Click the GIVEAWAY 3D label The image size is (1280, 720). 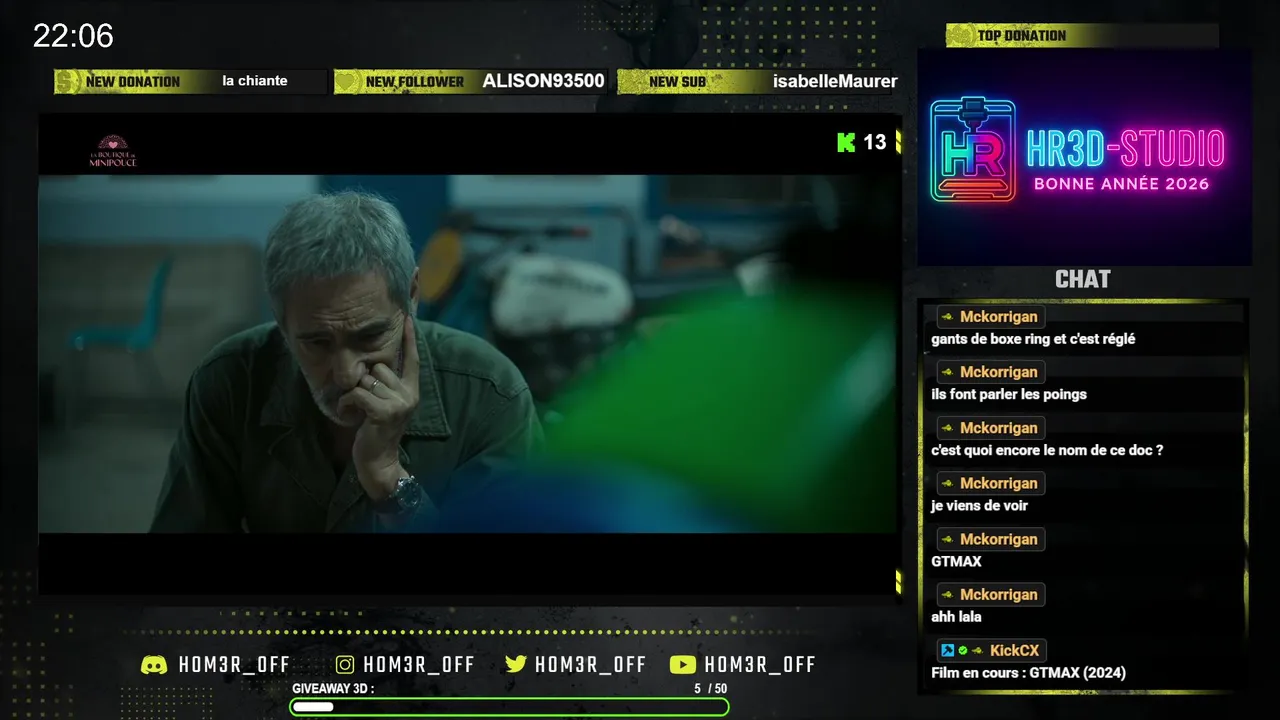333,689
